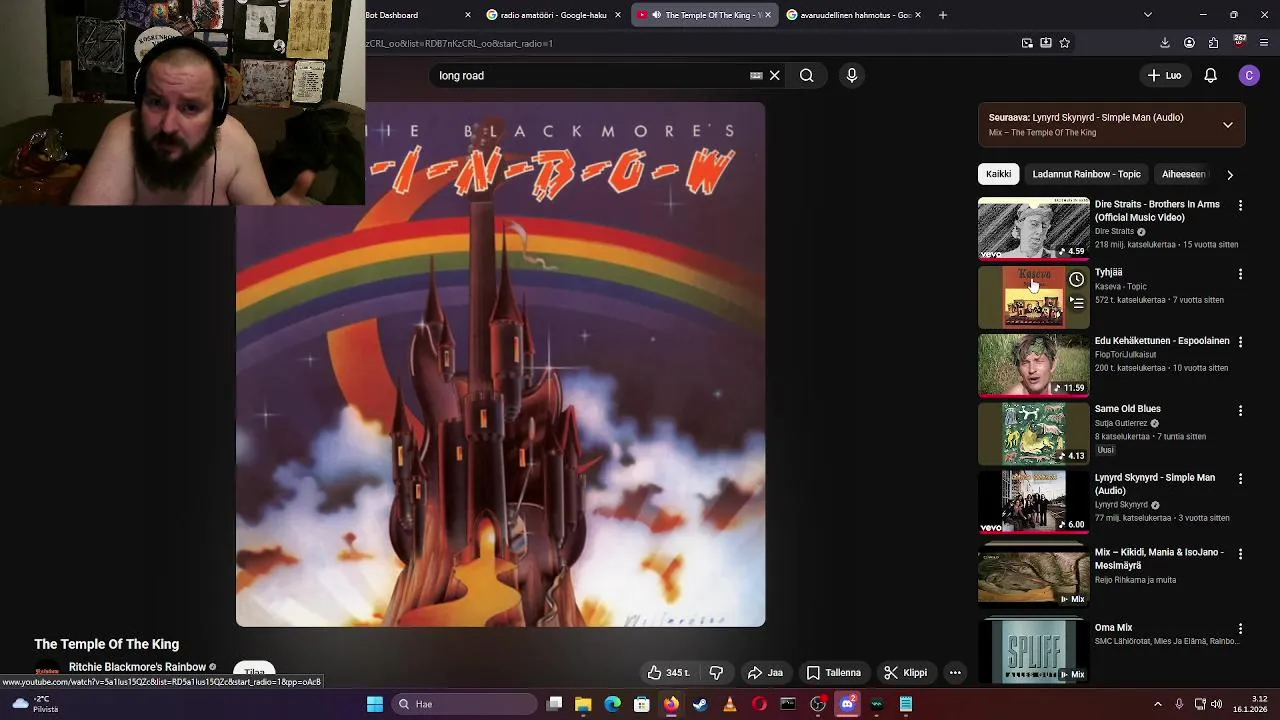
Task: Open Dire Straits Brothers In Arms thumbnail
Action: click(1033, 229)
